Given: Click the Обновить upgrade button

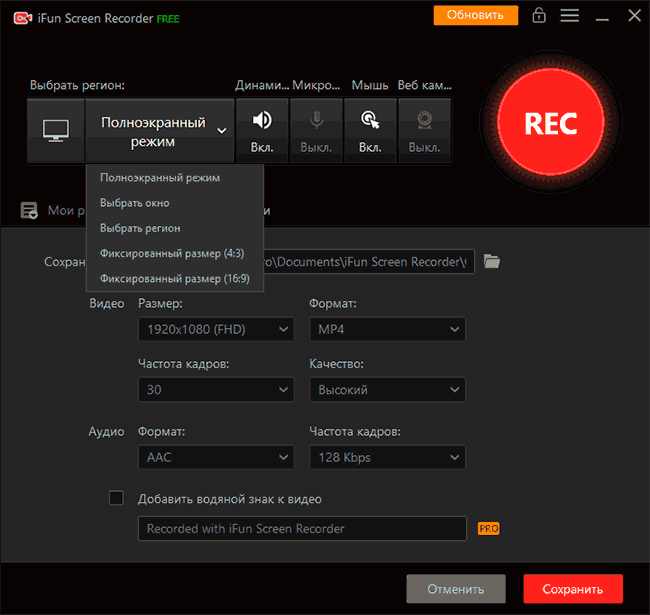Looking at the screenshot, I should pyautogui.click(x=475, y=15).
